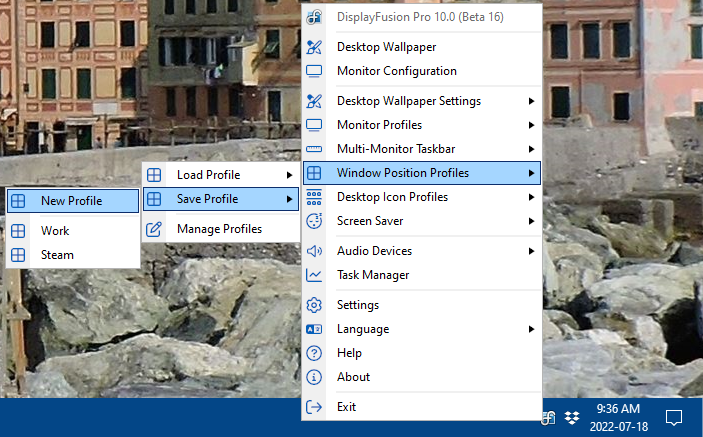Expand Save Profile submenu arrow
The width and height of the screenshot is (703, 437).
tap(290, 199)
